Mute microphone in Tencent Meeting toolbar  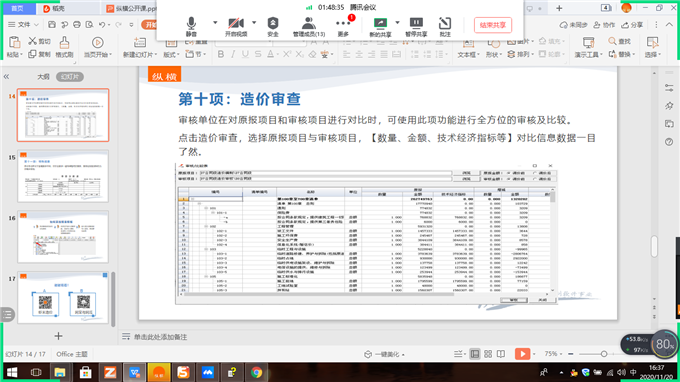[191, 26]
